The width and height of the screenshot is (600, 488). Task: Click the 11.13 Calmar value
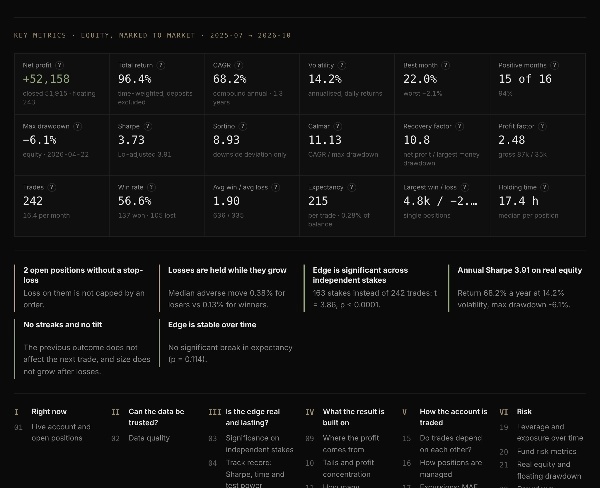click(325, 140)
